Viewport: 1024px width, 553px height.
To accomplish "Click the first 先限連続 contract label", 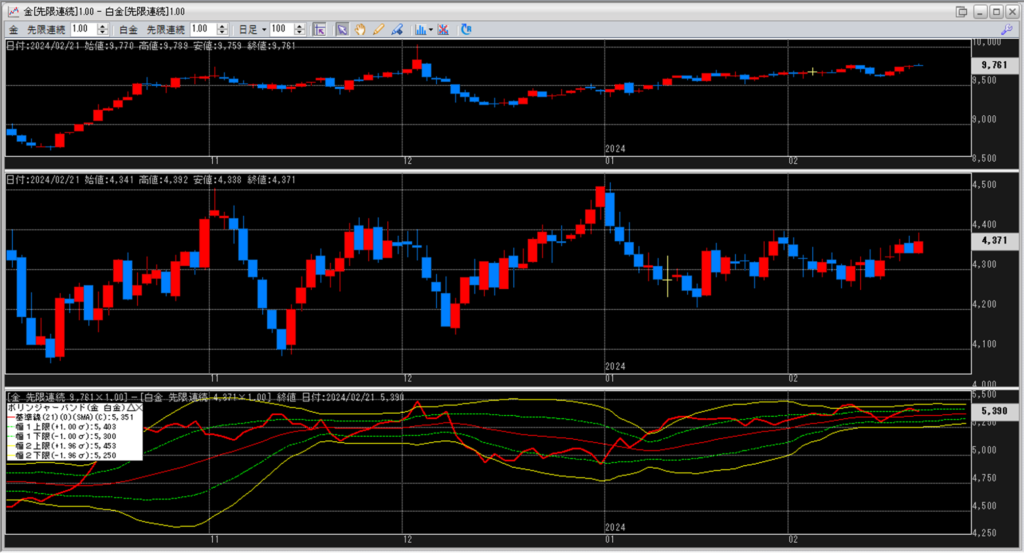I will click(x=46, y=29).
